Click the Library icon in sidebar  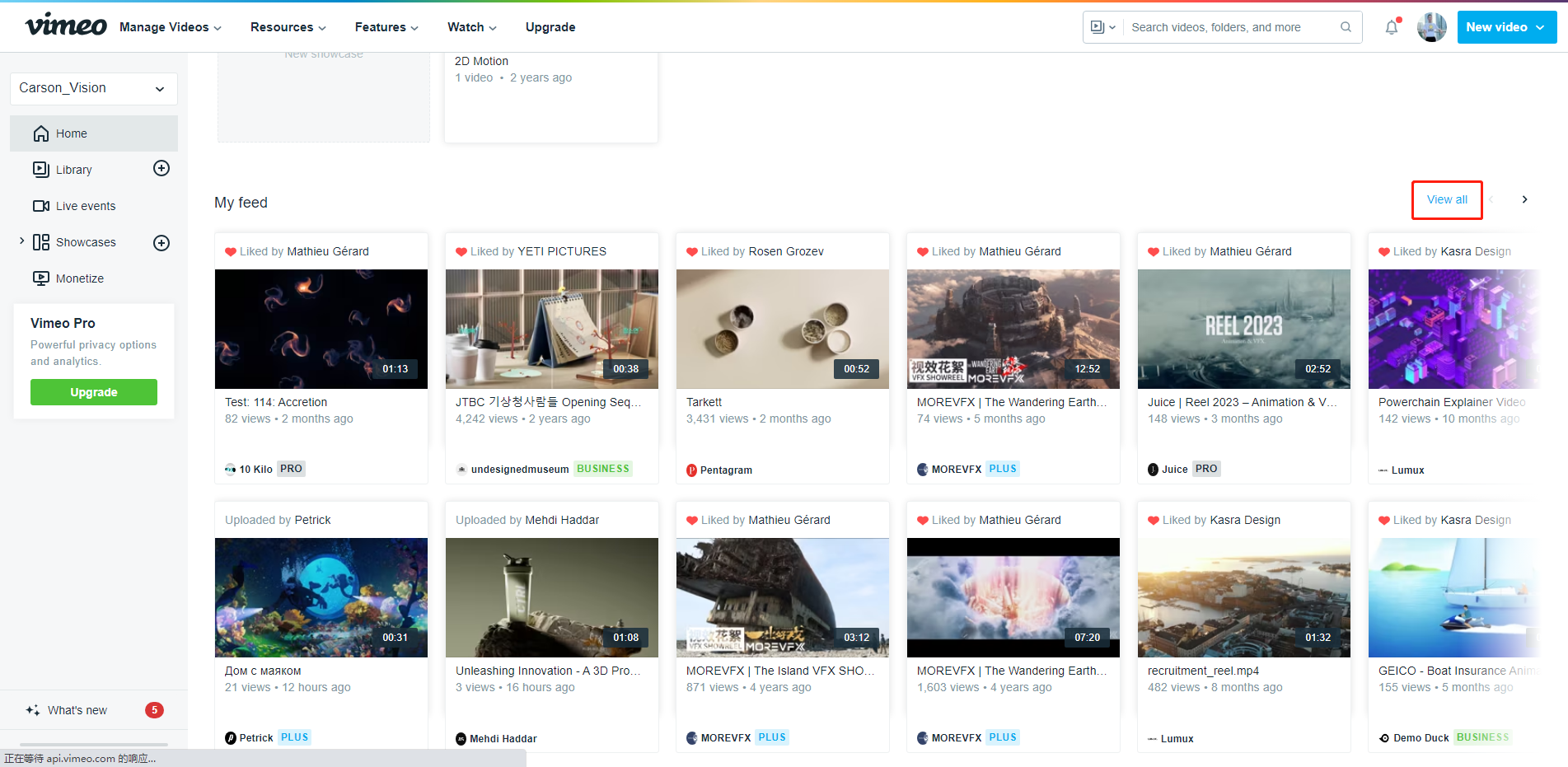(41, 169)
